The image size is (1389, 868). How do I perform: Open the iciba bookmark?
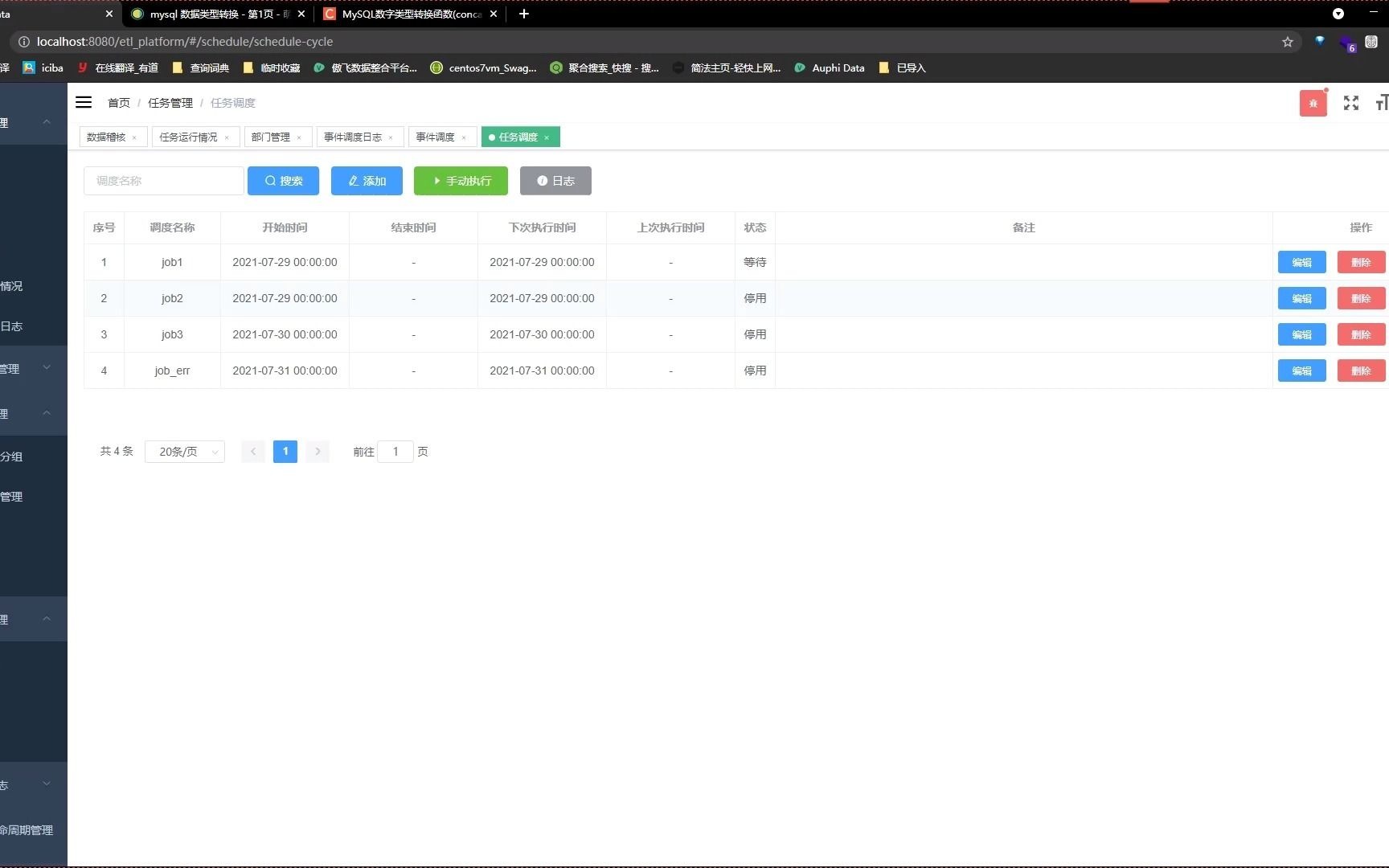click(x=43, y=68)
